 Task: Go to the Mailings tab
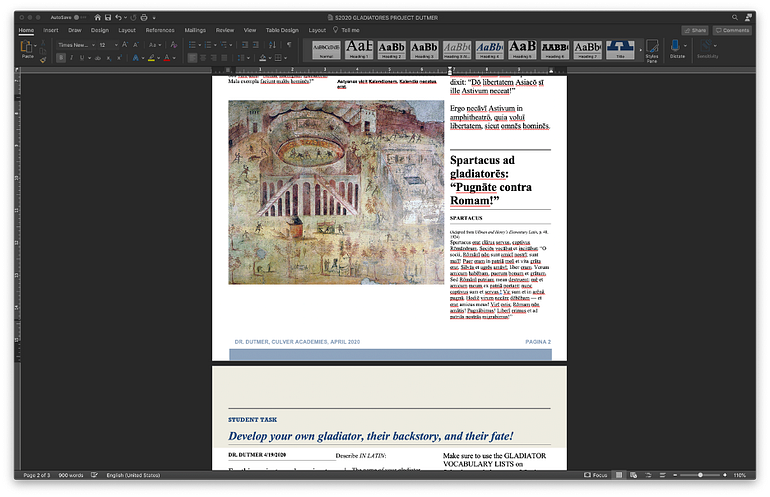pyautogui.click(x=195, y=30)
